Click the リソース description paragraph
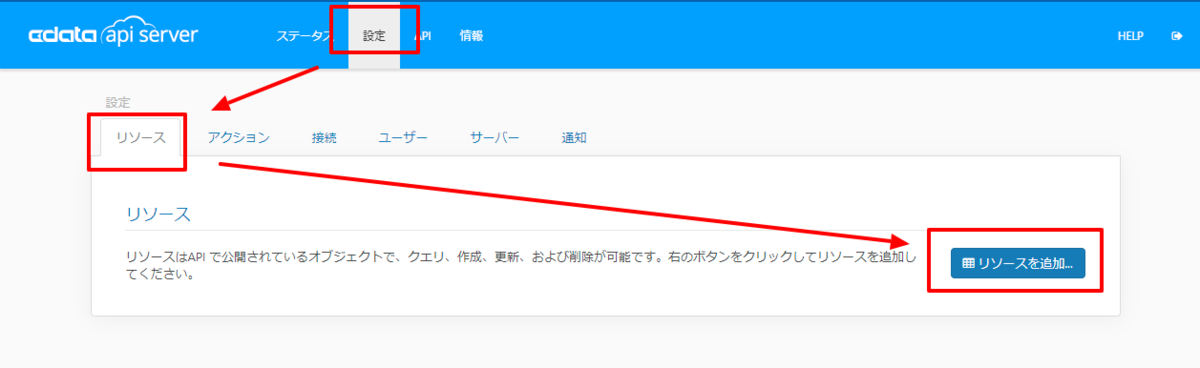Image resolution: width=1200 pixels, height=368 pixels. pos(521,265)
